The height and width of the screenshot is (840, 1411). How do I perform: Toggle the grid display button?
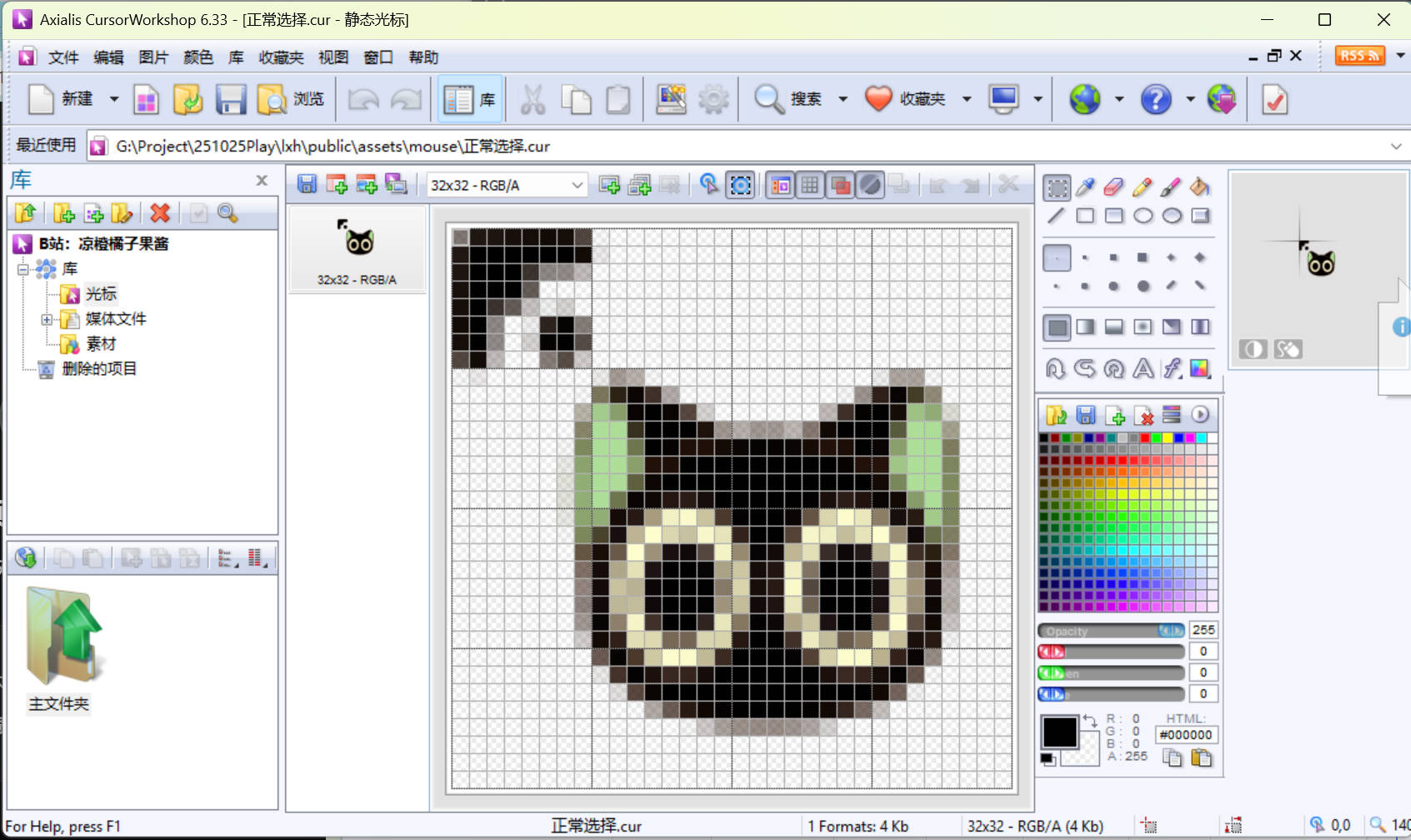point(809,185)
